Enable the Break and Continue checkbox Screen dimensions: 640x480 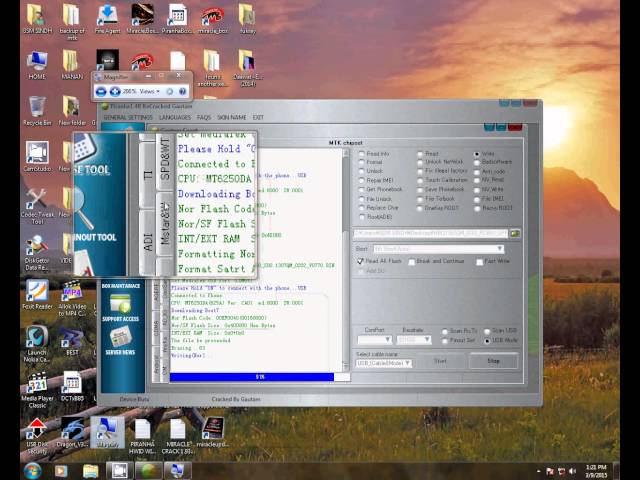pos(436,261)
